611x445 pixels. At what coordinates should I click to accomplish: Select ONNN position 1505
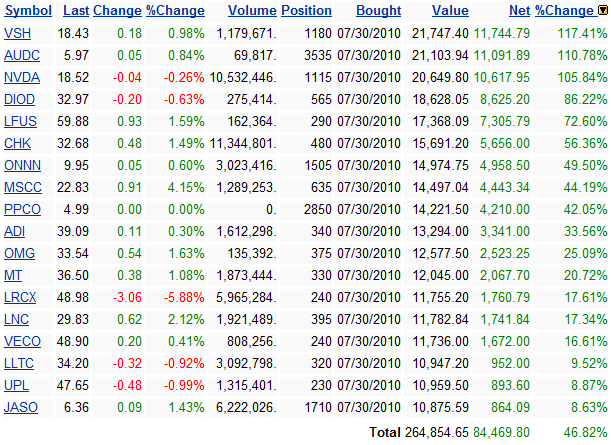tap(318, 166)
